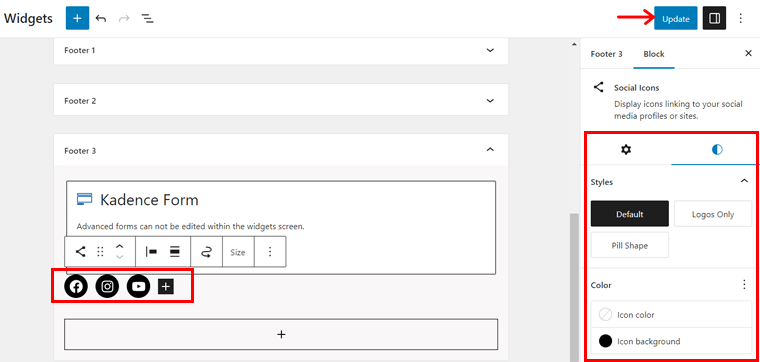This screenshot has width=760, height=362.
Task: Open the three-dot options menu top right
Action: (740, 18)
